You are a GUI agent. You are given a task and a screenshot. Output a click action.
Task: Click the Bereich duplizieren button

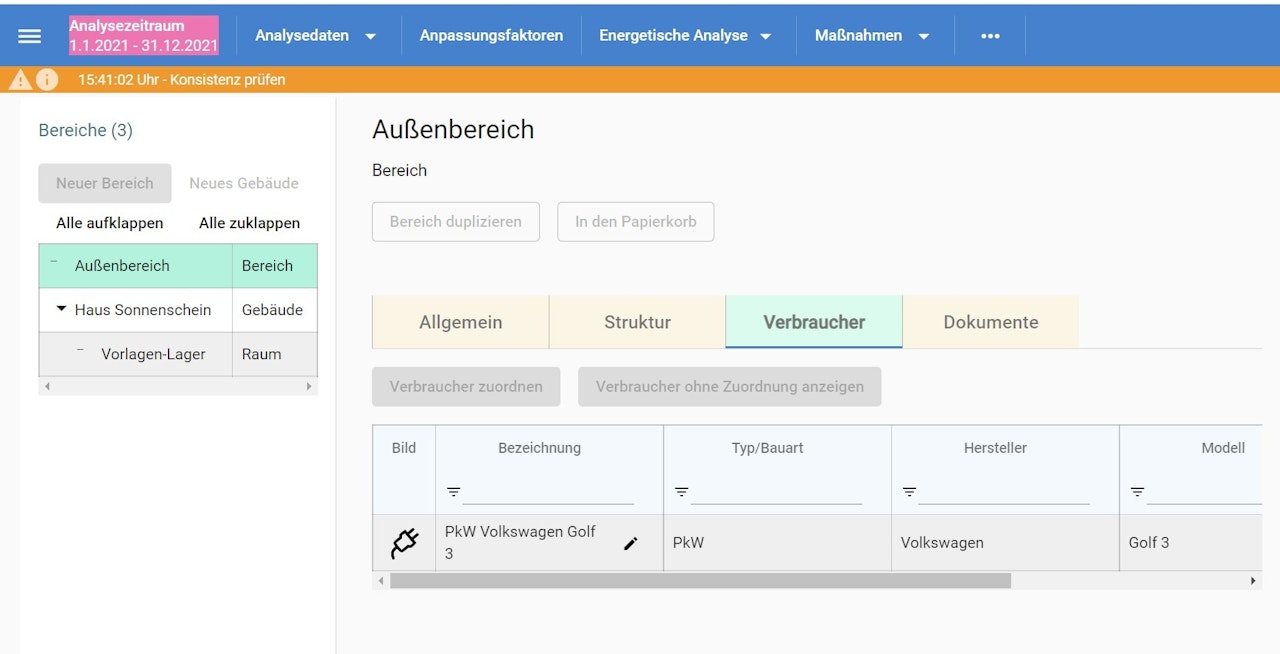click(x=455, y=222)
